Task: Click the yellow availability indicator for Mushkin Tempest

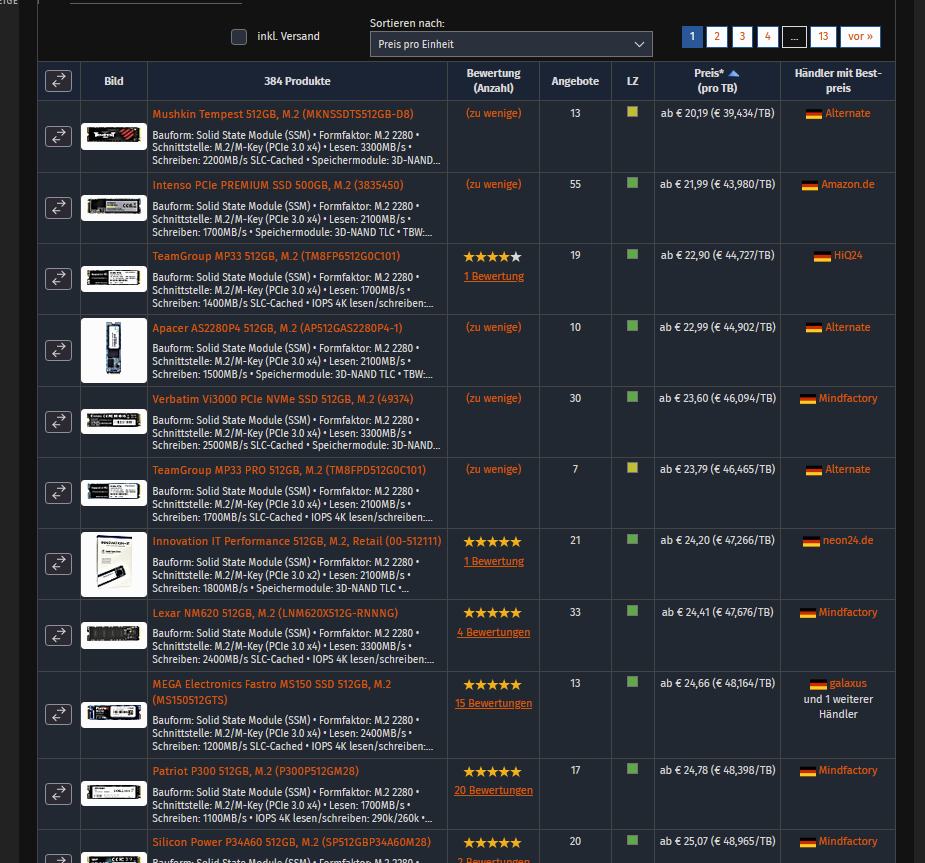Action: tap(632, 111)
